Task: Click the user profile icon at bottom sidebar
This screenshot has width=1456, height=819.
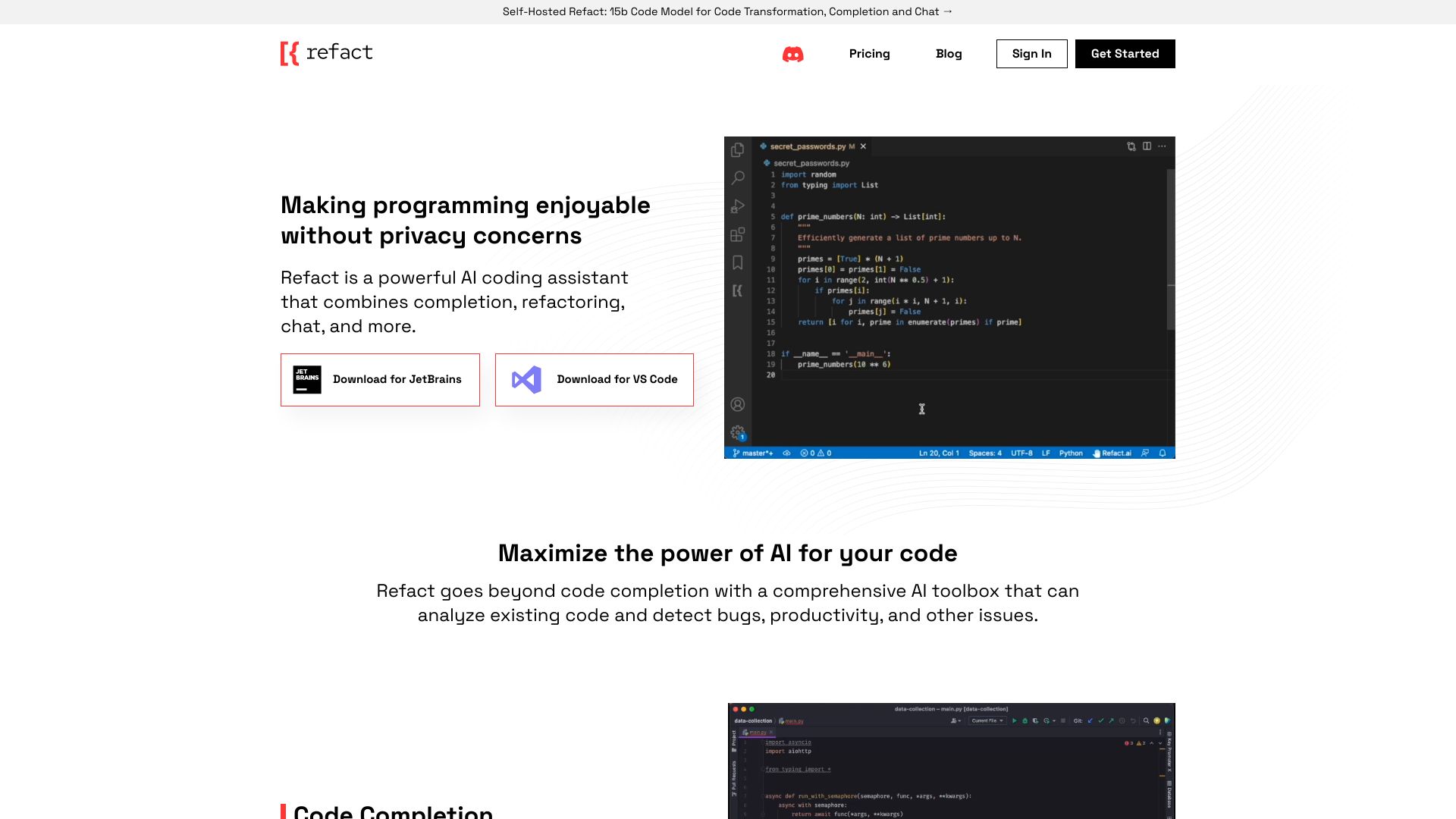Action: coord(738,404)
